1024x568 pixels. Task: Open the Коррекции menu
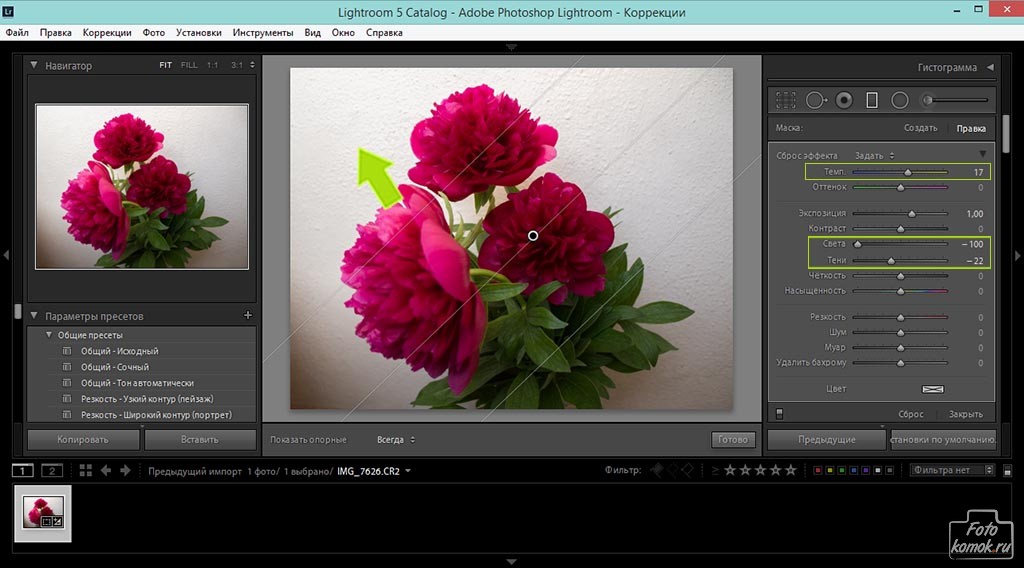[107, 32]
